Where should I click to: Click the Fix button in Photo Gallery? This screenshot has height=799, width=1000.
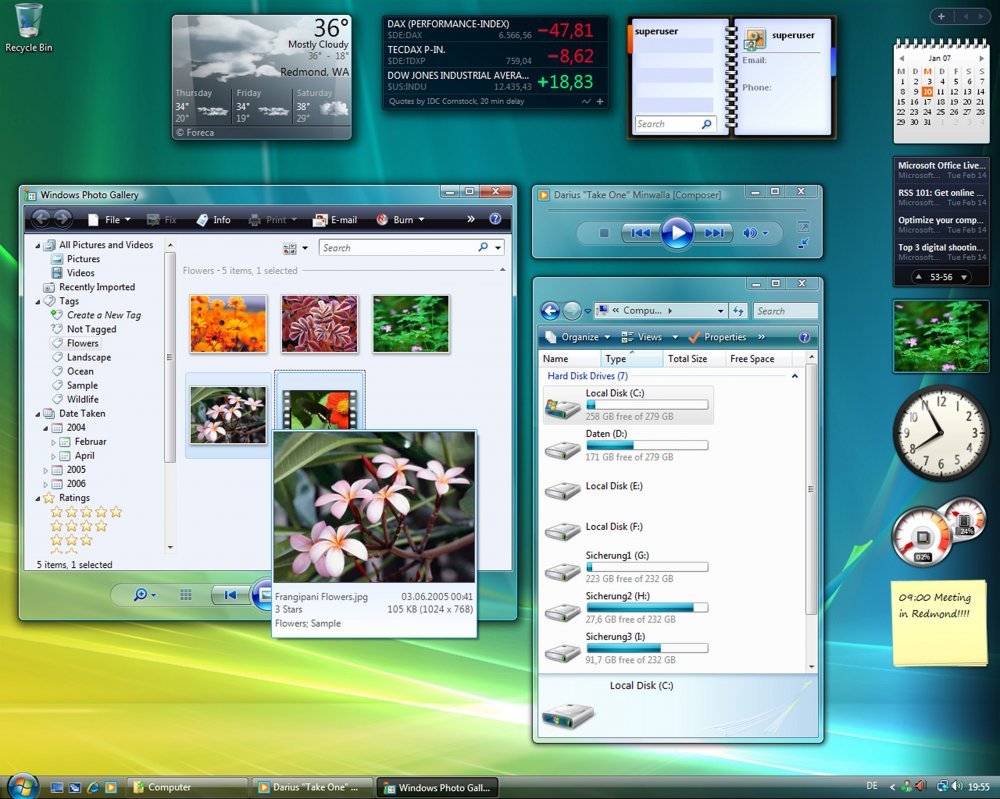pos(162,219)
